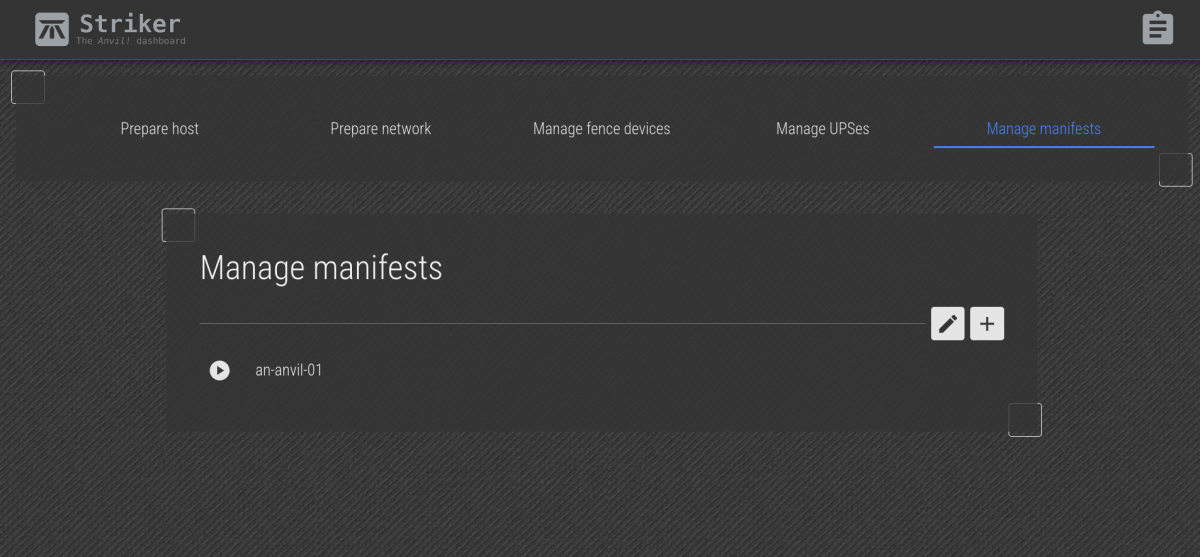Click the Manage manifests panel heading
Screen dimensions: 1200x557
(321, 268)
